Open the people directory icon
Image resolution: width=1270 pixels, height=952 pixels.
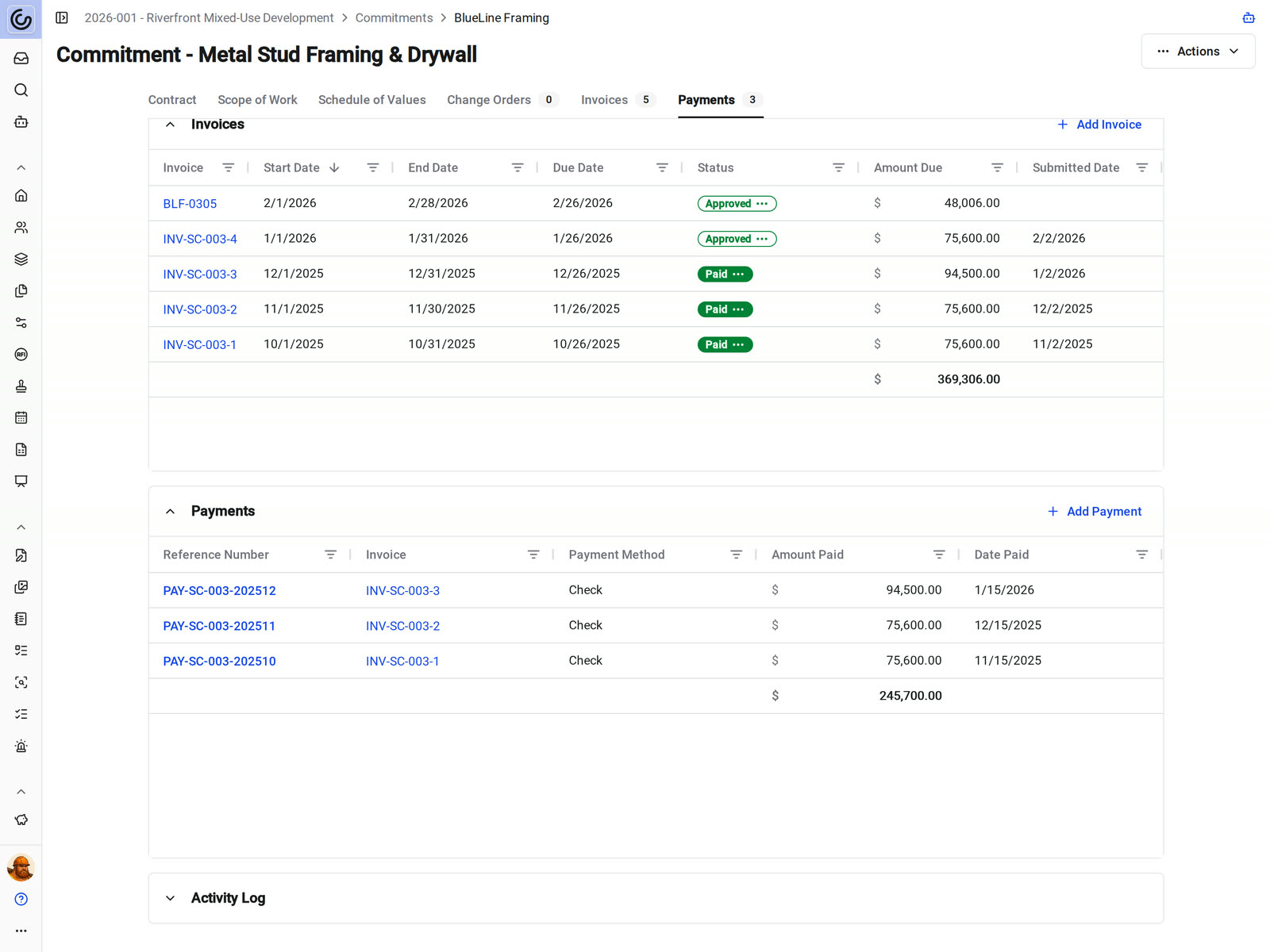[21, 228]
